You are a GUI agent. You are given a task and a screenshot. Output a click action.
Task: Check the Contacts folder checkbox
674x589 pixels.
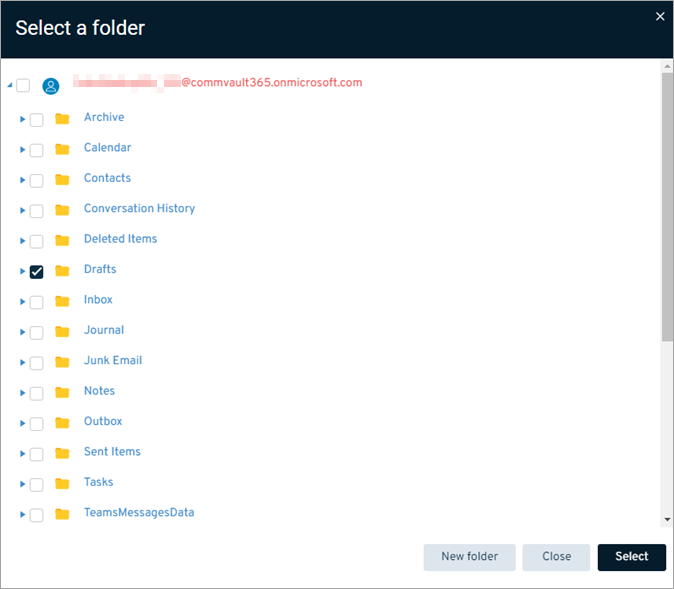click(x=37, y=181)
